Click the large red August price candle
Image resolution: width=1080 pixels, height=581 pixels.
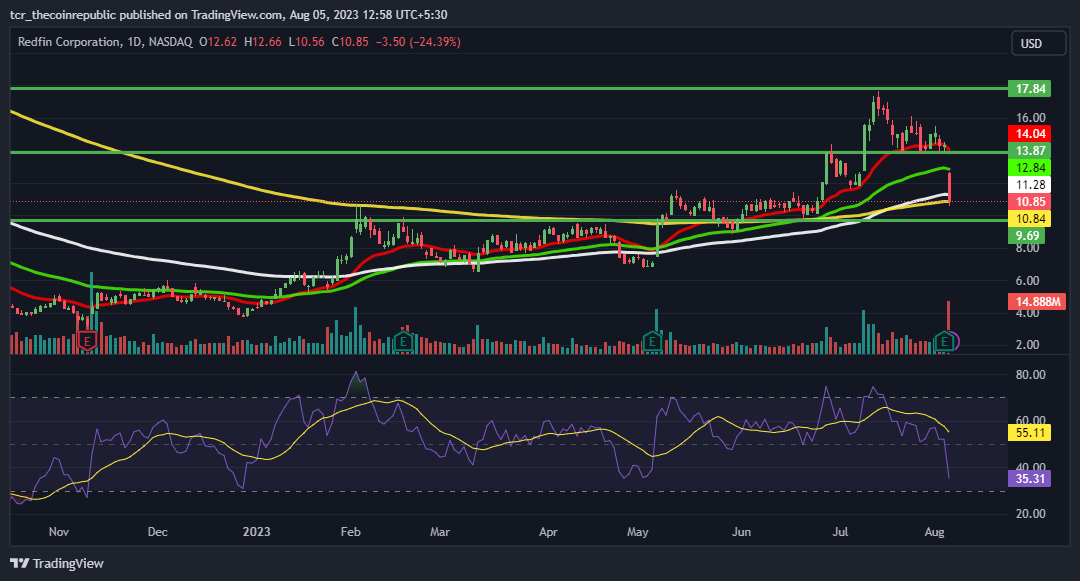tap(950, 189)
